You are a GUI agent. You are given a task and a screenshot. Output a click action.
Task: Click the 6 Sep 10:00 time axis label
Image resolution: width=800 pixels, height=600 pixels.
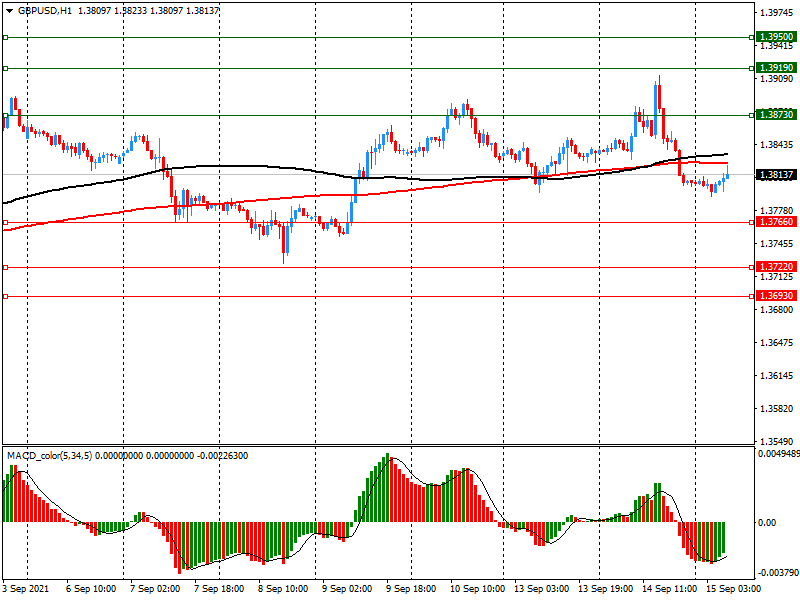point(91,589)
